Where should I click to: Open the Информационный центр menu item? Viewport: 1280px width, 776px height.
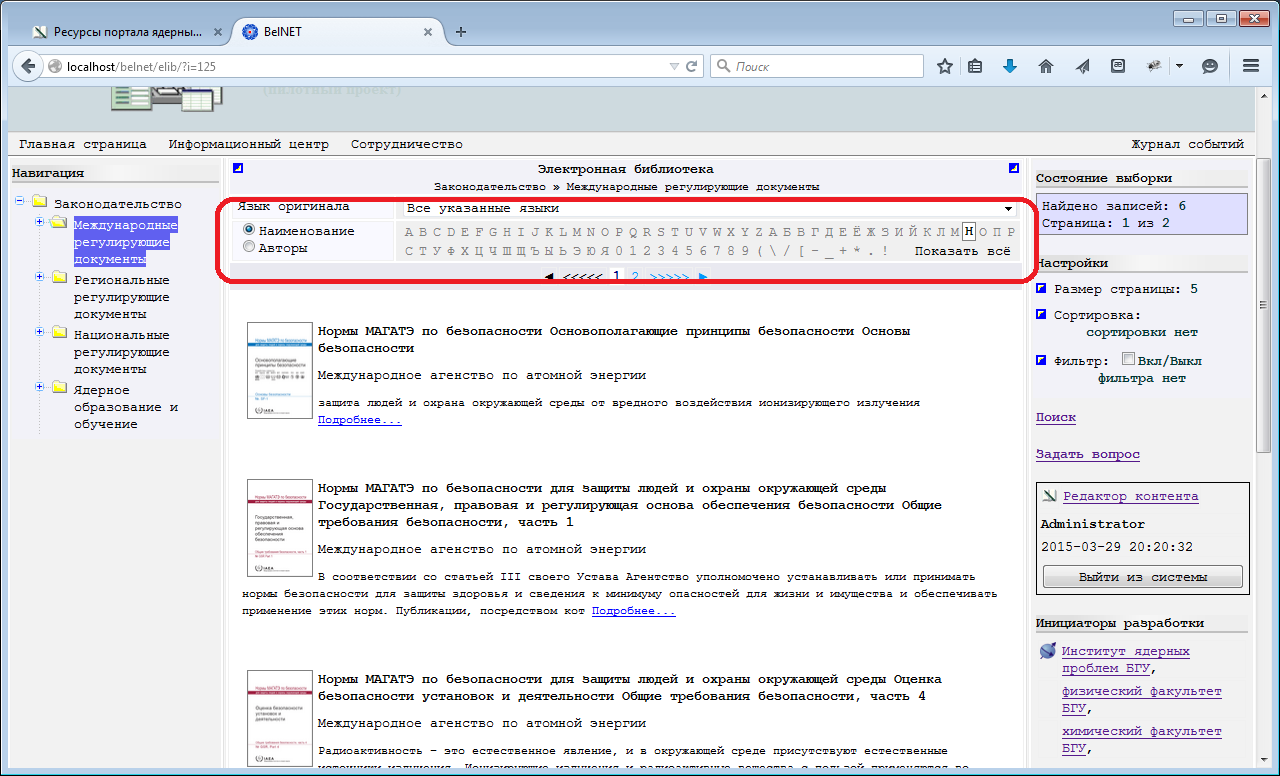tap(248, 144)
